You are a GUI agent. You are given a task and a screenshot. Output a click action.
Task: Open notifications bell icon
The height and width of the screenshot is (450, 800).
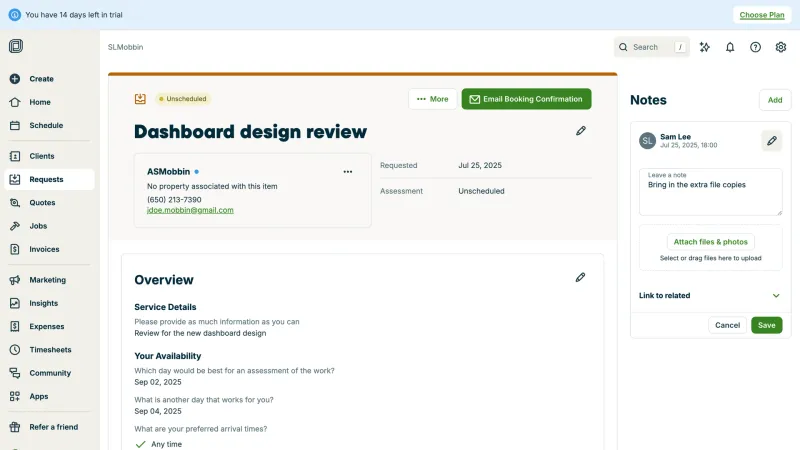(x=730, y=47)
